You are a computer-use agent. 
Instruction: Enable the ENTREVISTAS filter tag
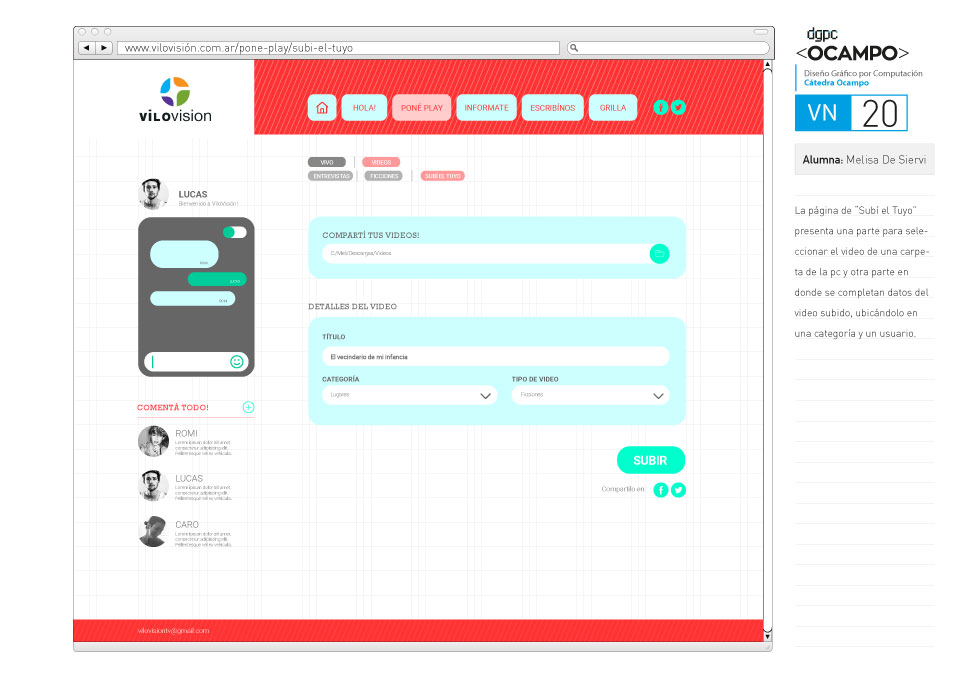tap(329, 175)
